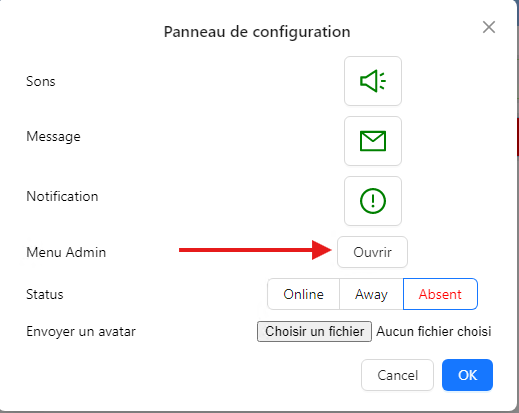Confirm settings with the OK button
This screenshot has height=413, width=519.
click(x=467, y=375)
